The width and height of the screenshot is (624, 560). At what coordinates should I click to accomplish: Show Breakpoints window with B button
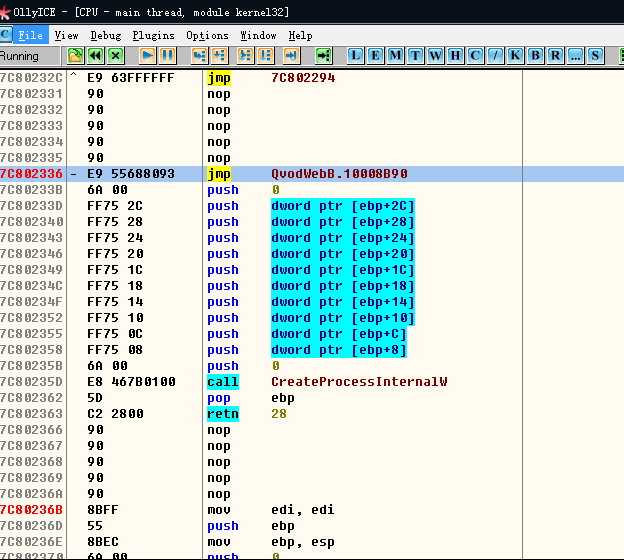[535, 55]
